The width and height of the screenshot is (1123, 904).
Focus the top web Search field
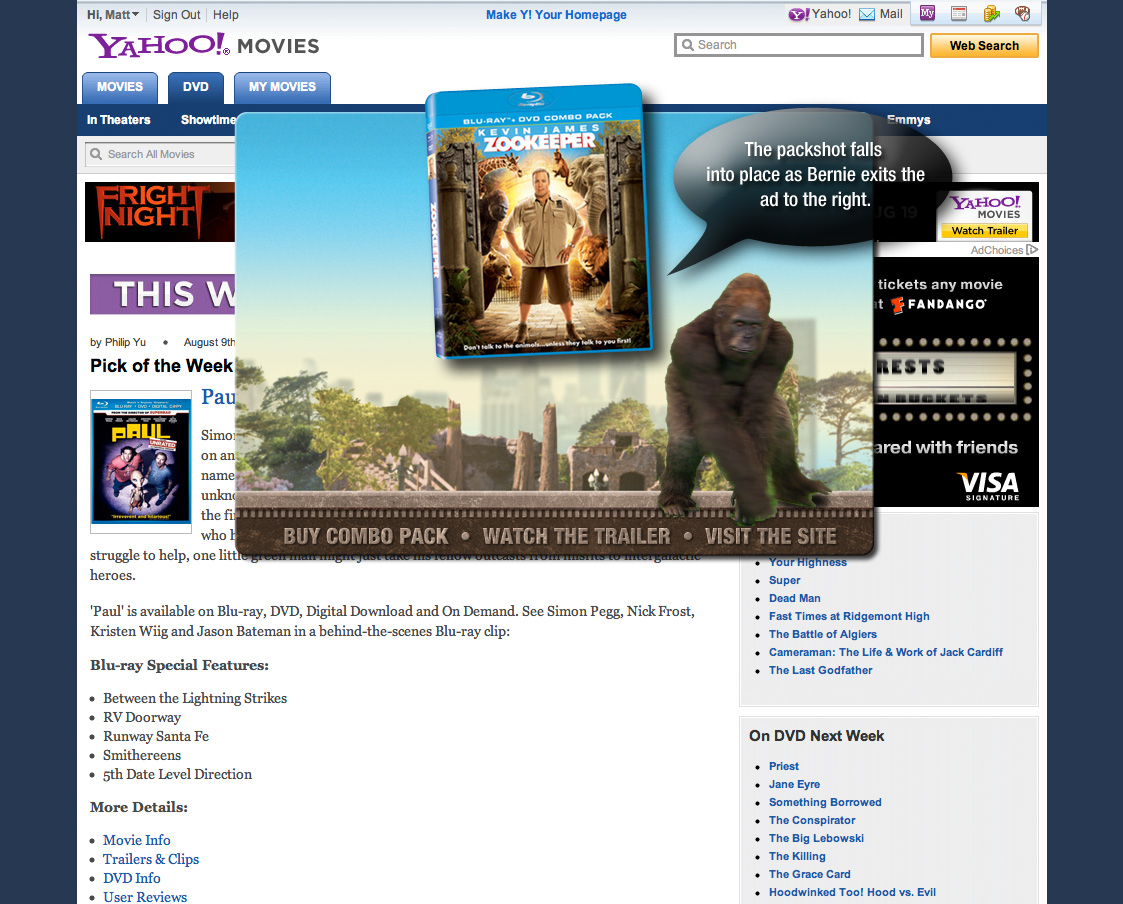(x=799, y=45)
